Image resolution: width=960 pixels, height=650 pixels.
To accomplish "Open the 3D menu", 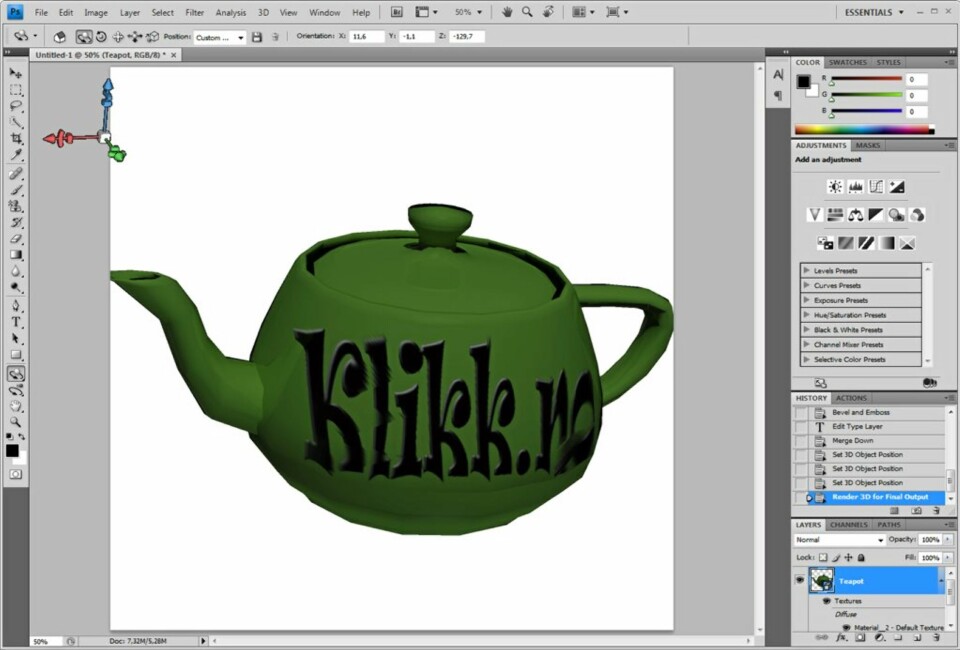I will pos(263,12).
